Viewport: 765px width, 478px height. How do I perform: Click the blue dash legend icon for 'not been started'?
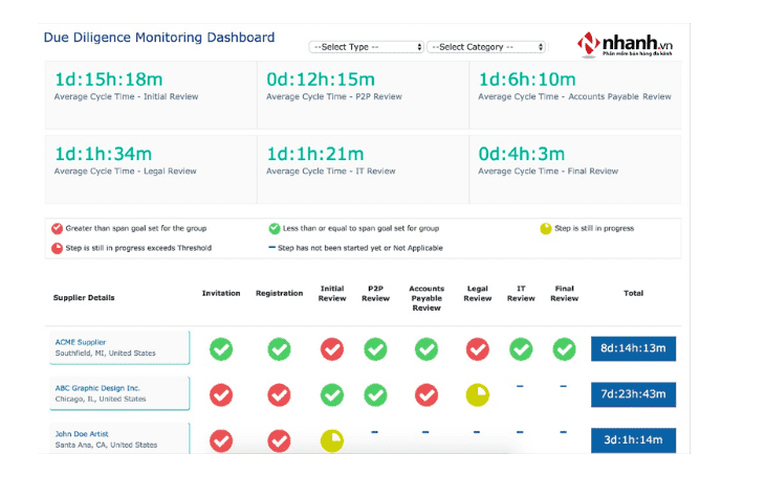click(272, 247)
